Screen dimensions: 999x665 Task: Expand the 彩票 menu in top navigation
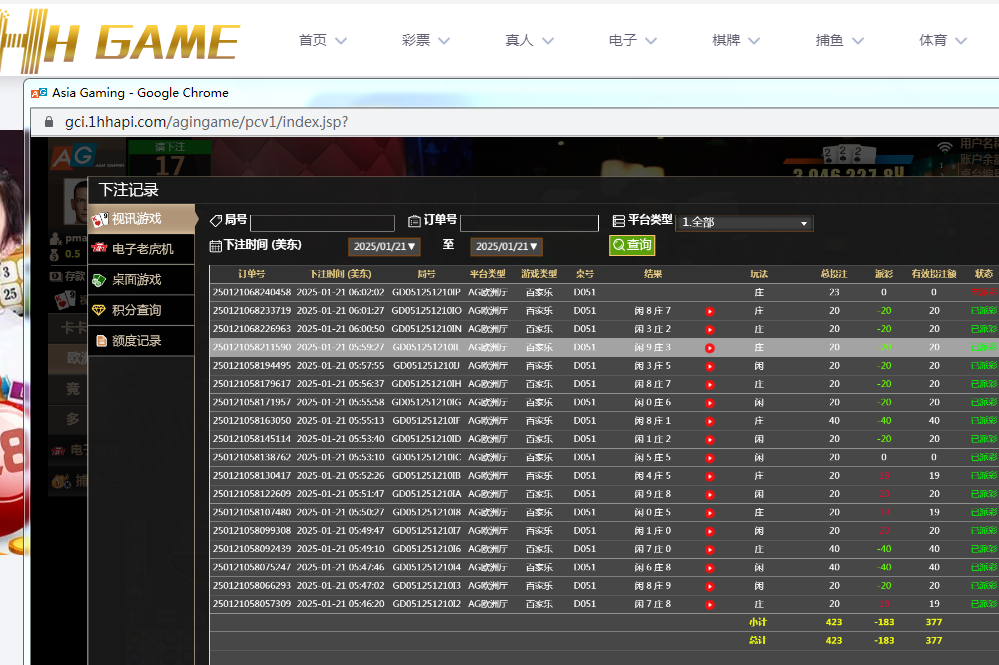(426, 41)
